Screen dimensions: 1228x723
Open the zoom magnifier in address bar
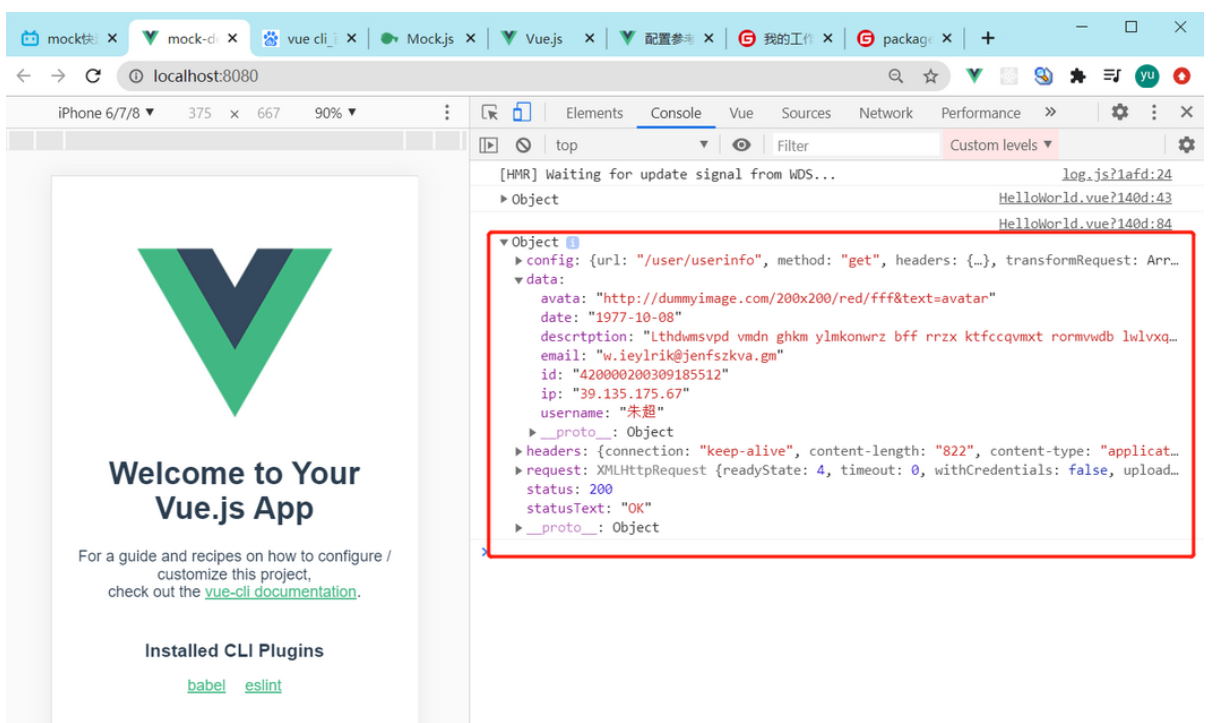896,76
